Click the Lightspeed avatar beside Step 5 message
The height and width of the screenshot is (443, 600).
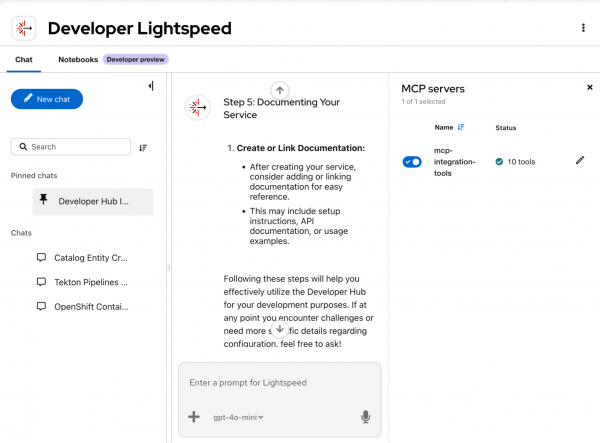click(x=197, y=107)
